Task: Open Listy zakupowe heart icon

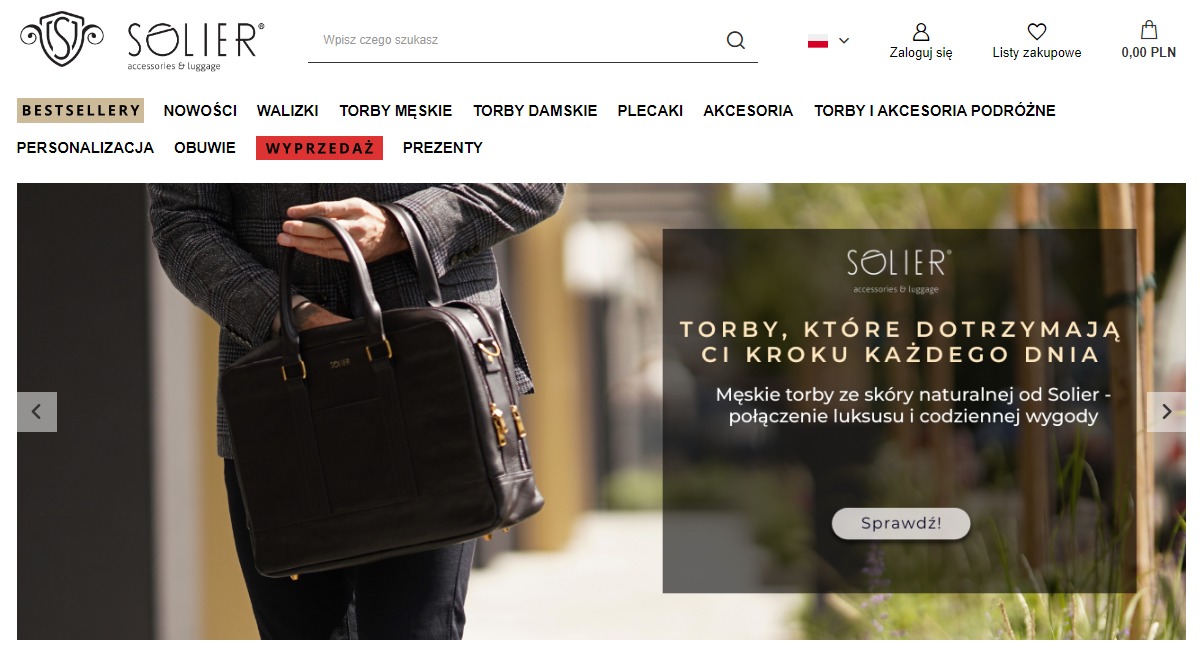Action: coord(1037,32)
